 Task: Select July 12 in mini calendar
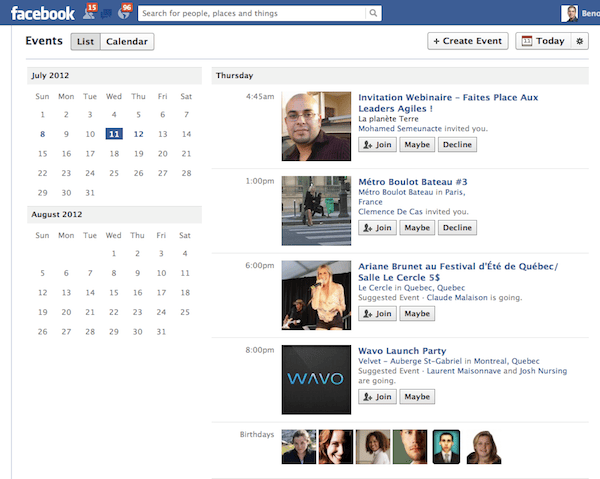139,134
